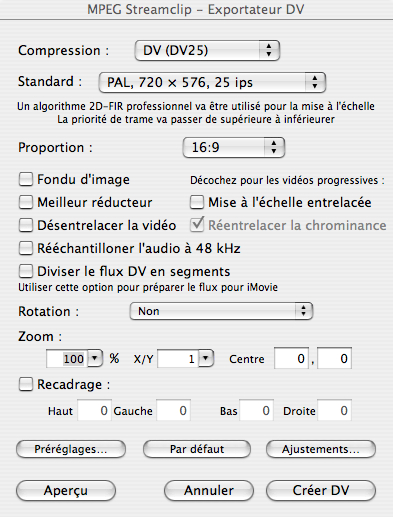
Task: Click the first Centre coordinate field
Action: point(291,359)
